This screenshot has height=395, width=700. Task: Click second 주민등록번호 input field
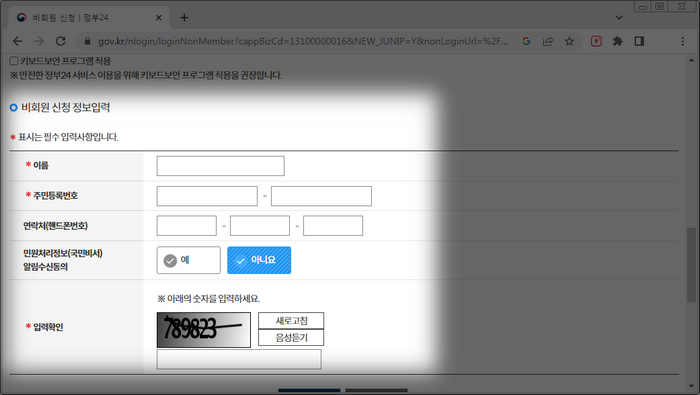[321, 196]
